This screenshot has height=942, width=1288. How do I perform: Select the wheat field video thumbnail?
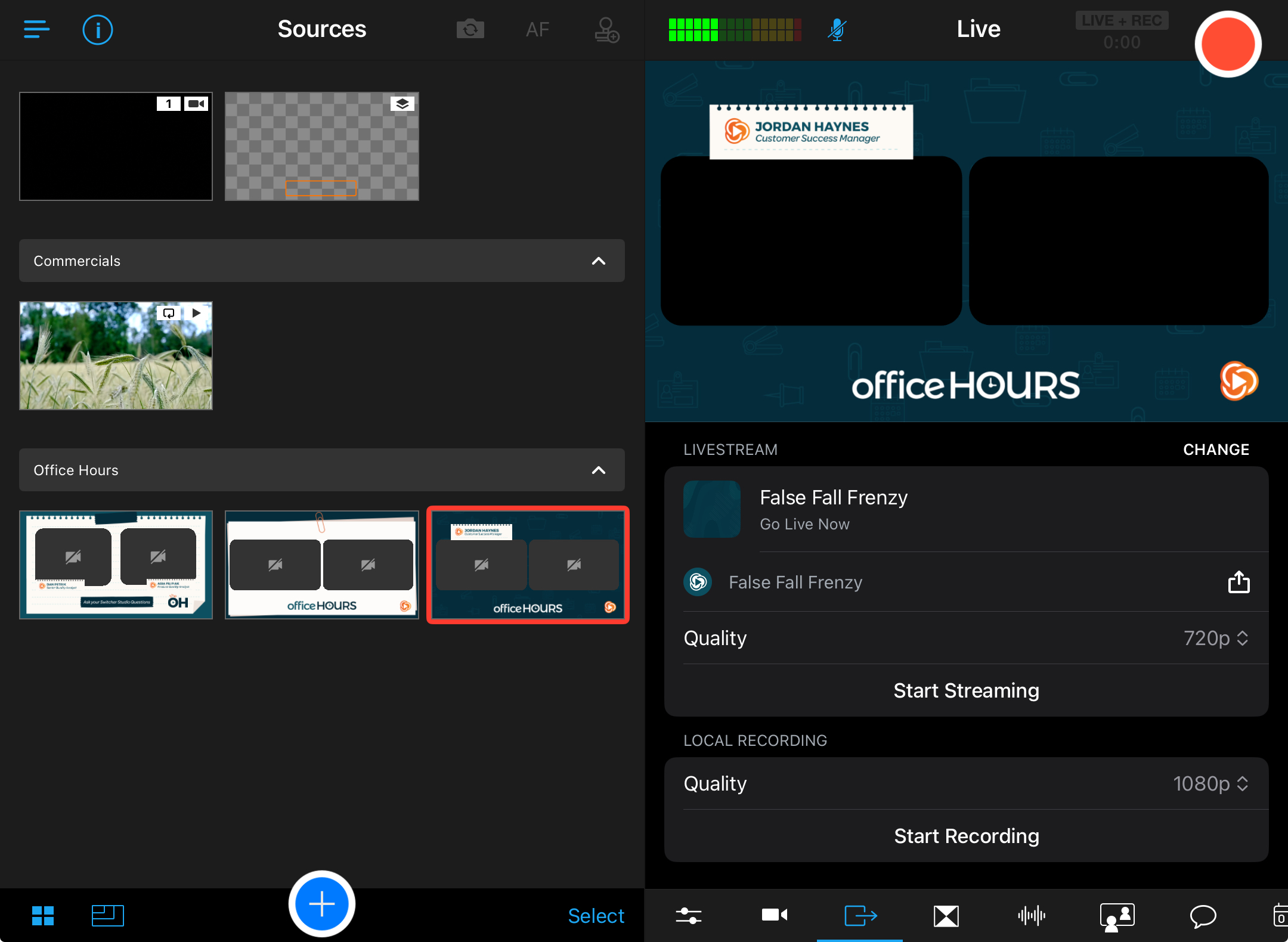[x=116, y=356]
